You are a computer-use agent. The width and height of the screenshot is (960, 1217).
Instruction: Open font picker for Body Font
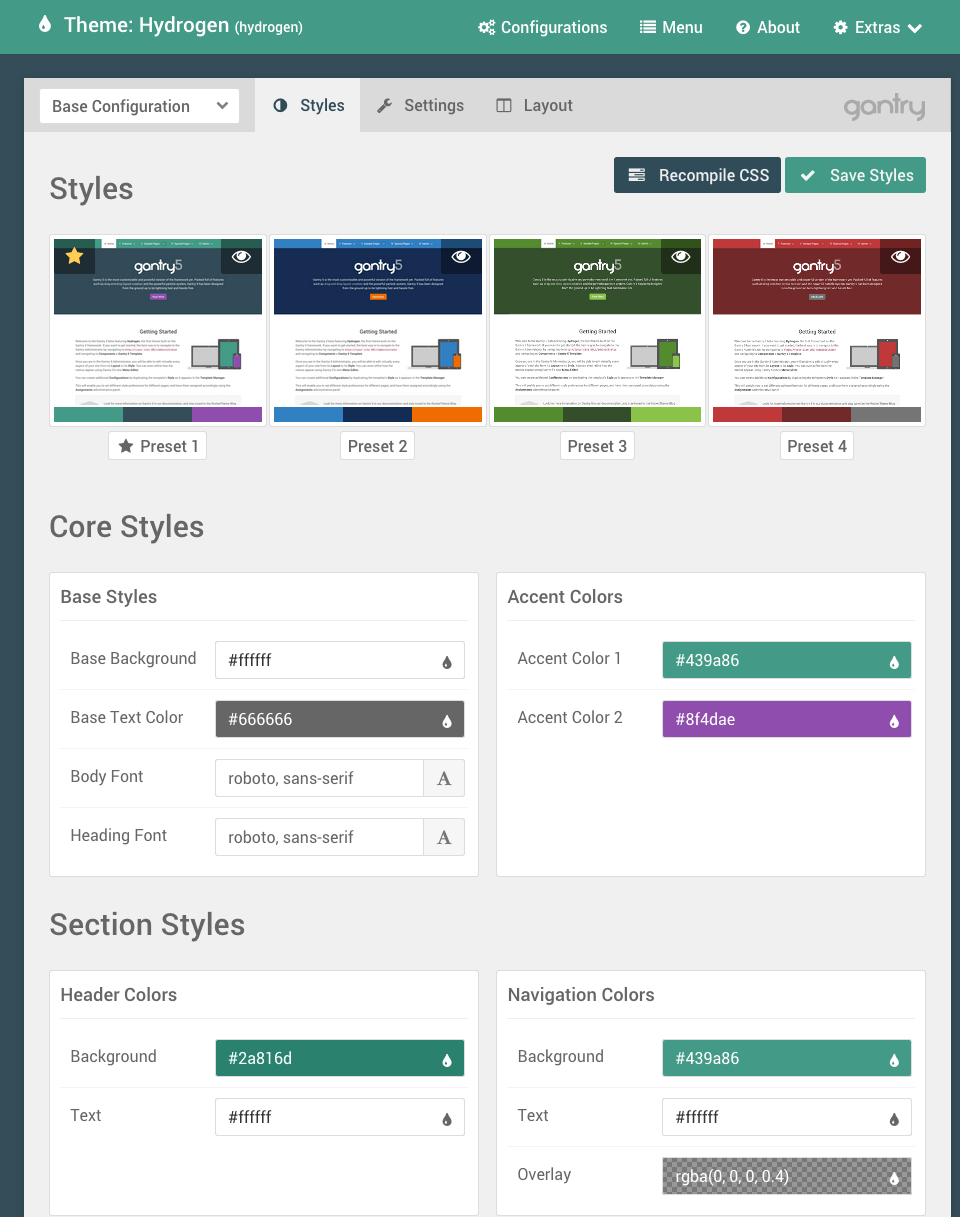(x=444, y=778)
